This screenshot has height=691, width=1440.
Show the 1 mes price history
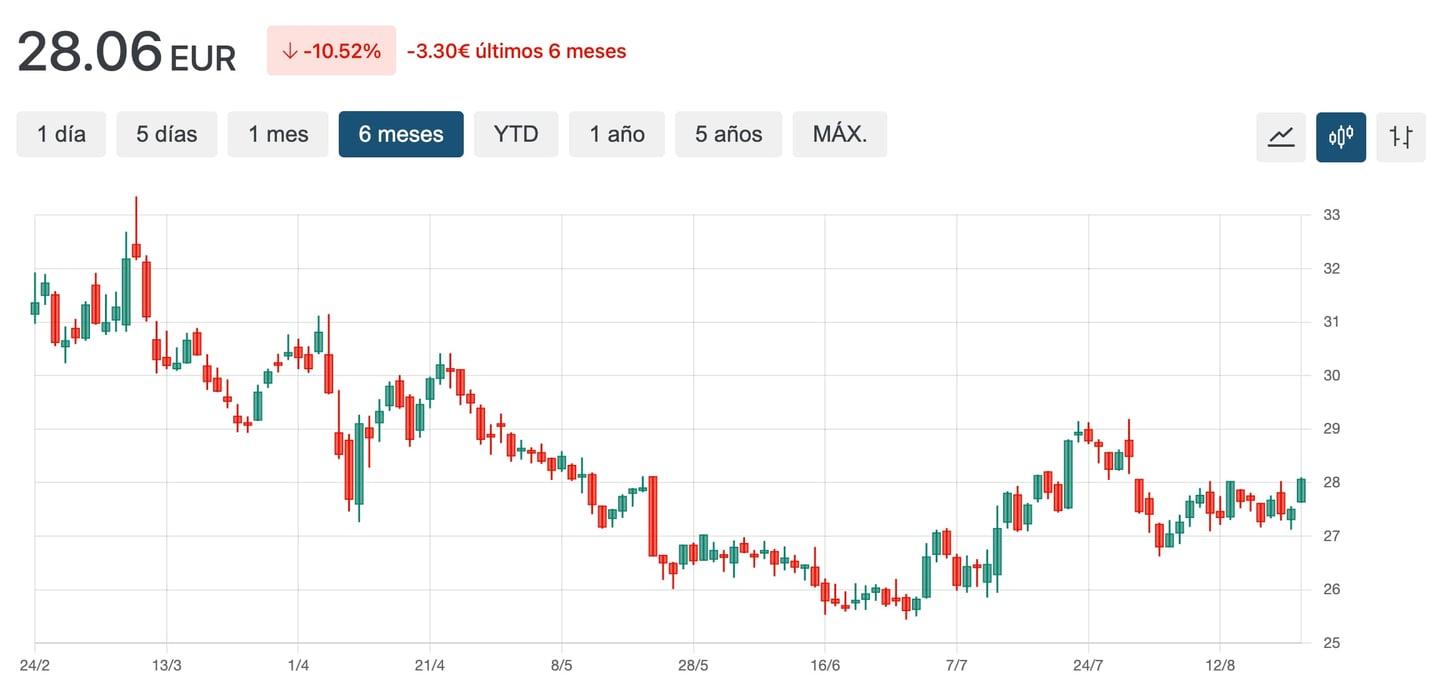click(x=278, y=134)
